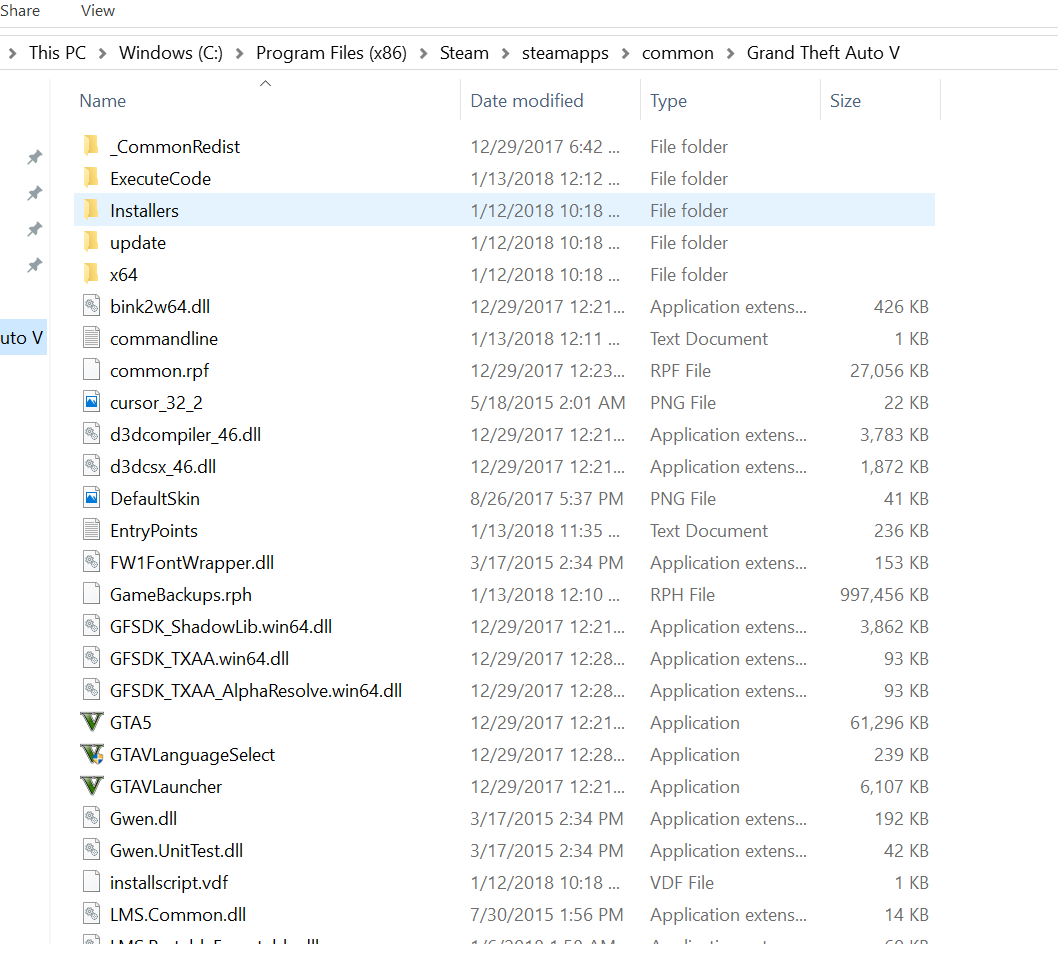
Task: Select the update folder icon
Action: pos(92,242)
